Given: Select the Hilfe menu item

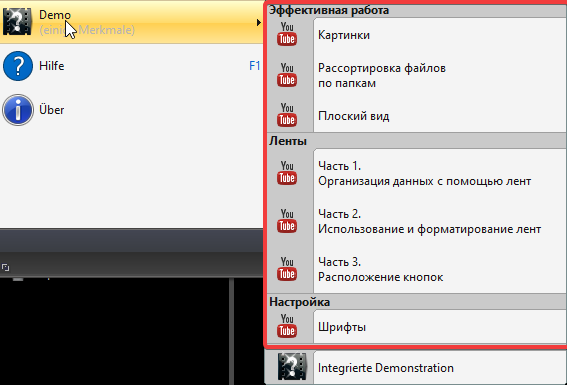Looking at the screenshot, I should [x=131, y=66].
